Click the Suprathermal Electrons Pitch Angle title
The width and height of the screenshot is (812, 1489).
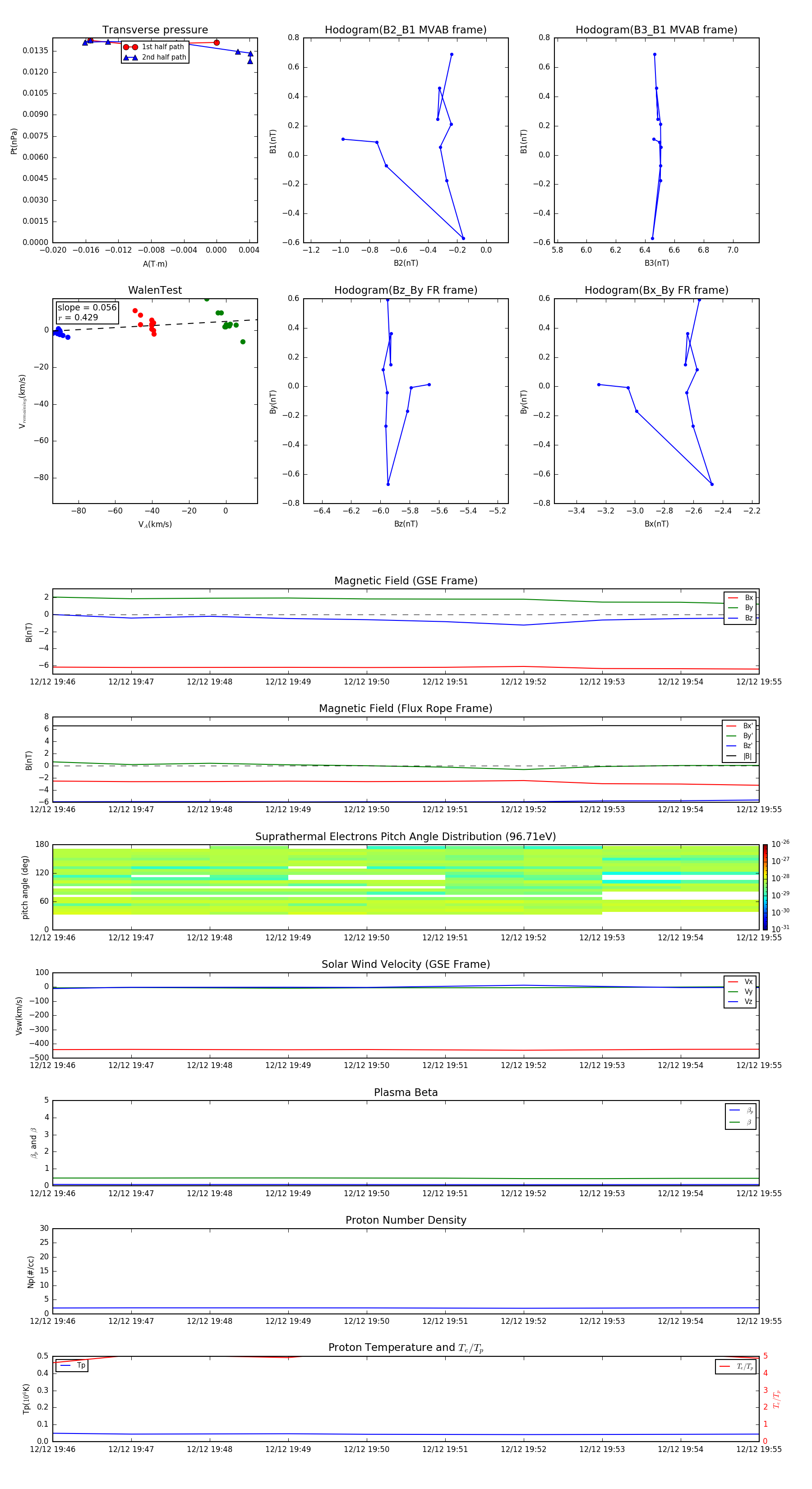click(x=406, y=837)
